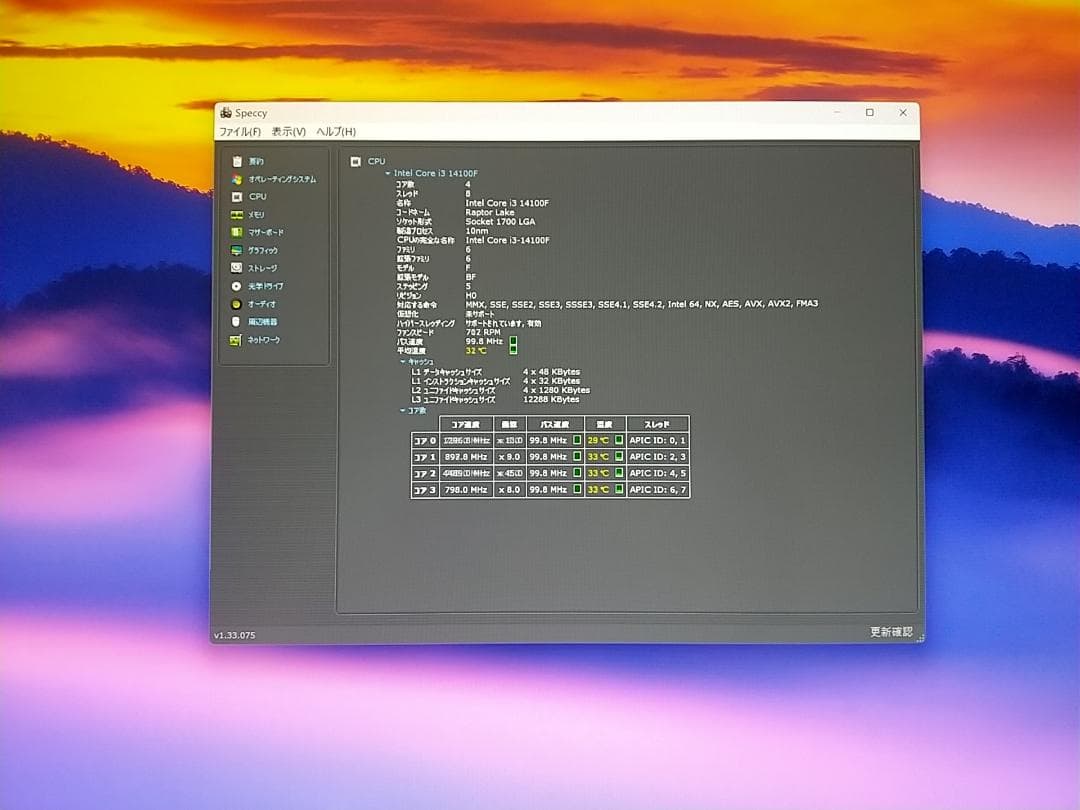Open the オーディオ (Audio) sidebar section
Image resolution: width=1080 pixels, height=810 pixels.
[x=261, y=304]
